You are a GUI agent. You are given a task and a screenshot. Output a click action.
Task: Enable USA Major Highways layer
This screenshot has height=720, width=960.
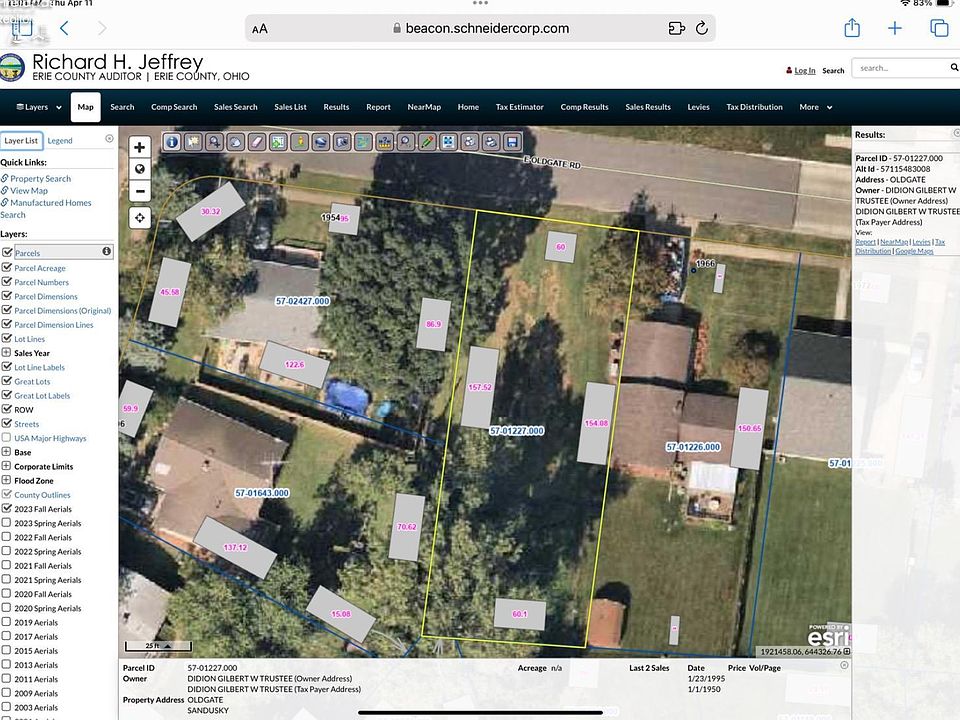point(6,438)
